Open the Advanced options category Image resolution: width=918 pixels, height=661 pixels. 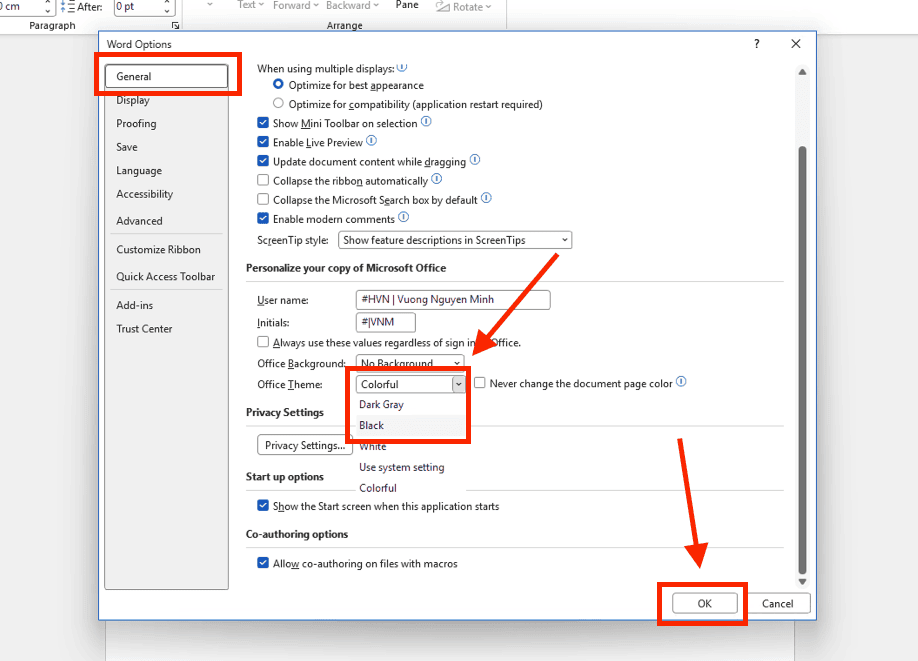139,221
